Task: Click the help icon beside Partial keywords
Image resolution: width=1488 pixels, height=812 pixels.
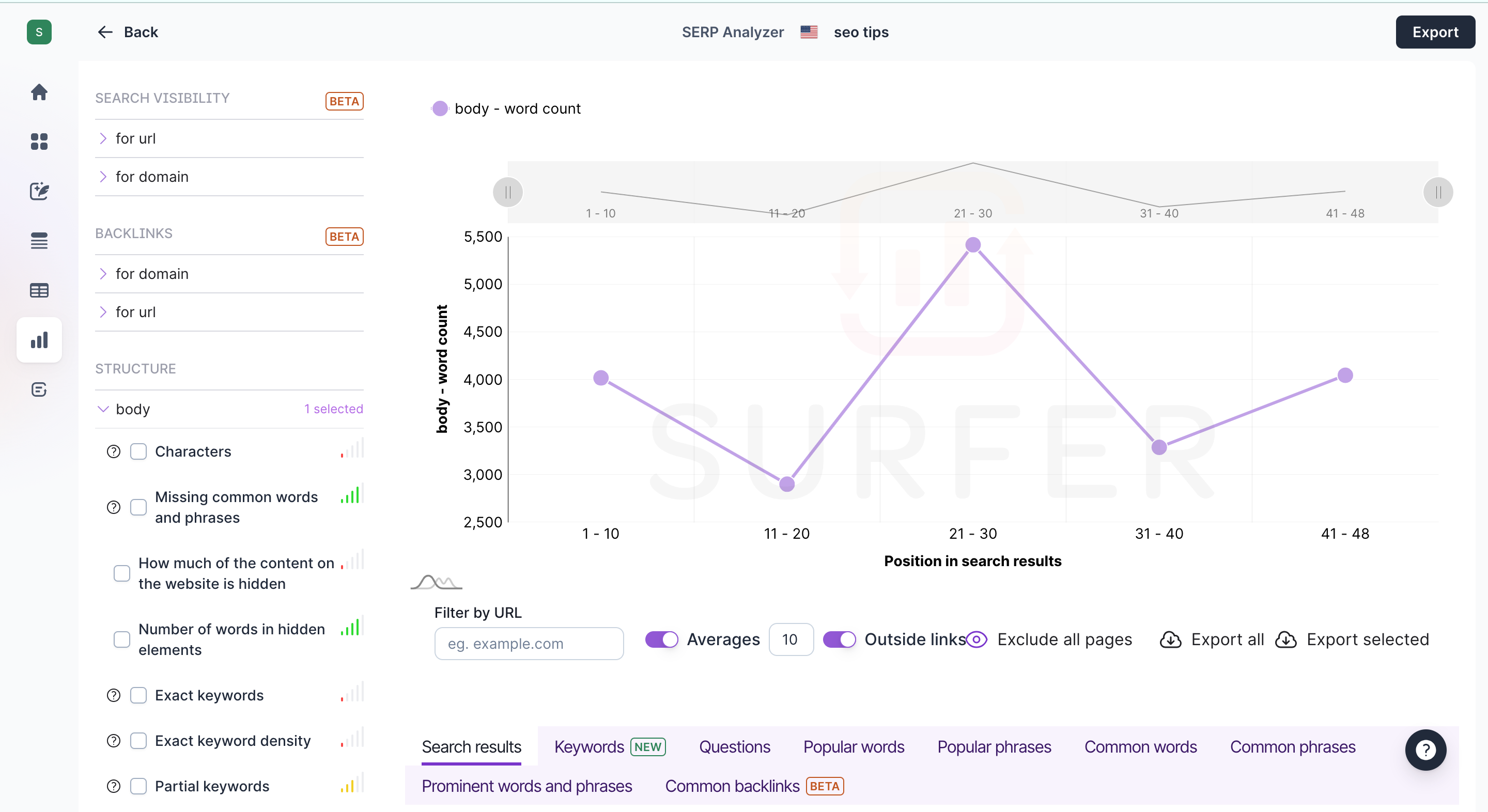Action: [x=114, y=786]
